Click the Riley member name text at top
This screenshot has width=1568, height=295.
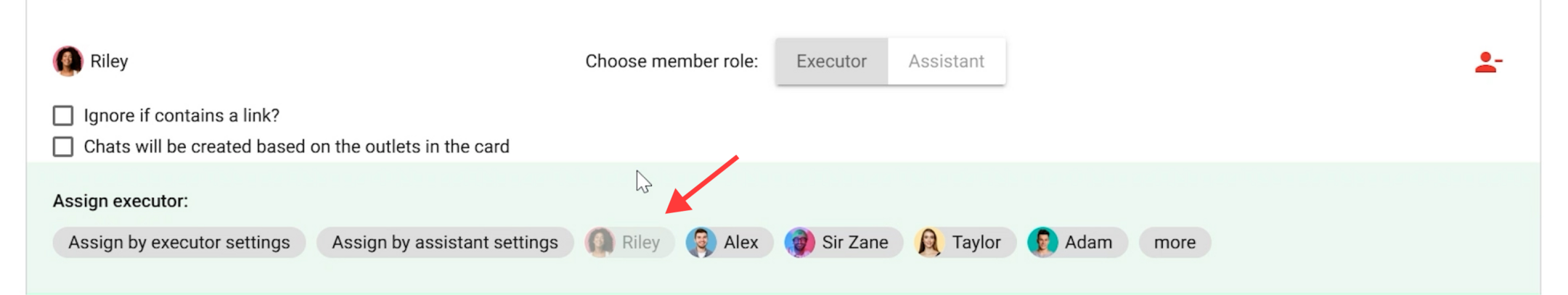coord(109,62)
